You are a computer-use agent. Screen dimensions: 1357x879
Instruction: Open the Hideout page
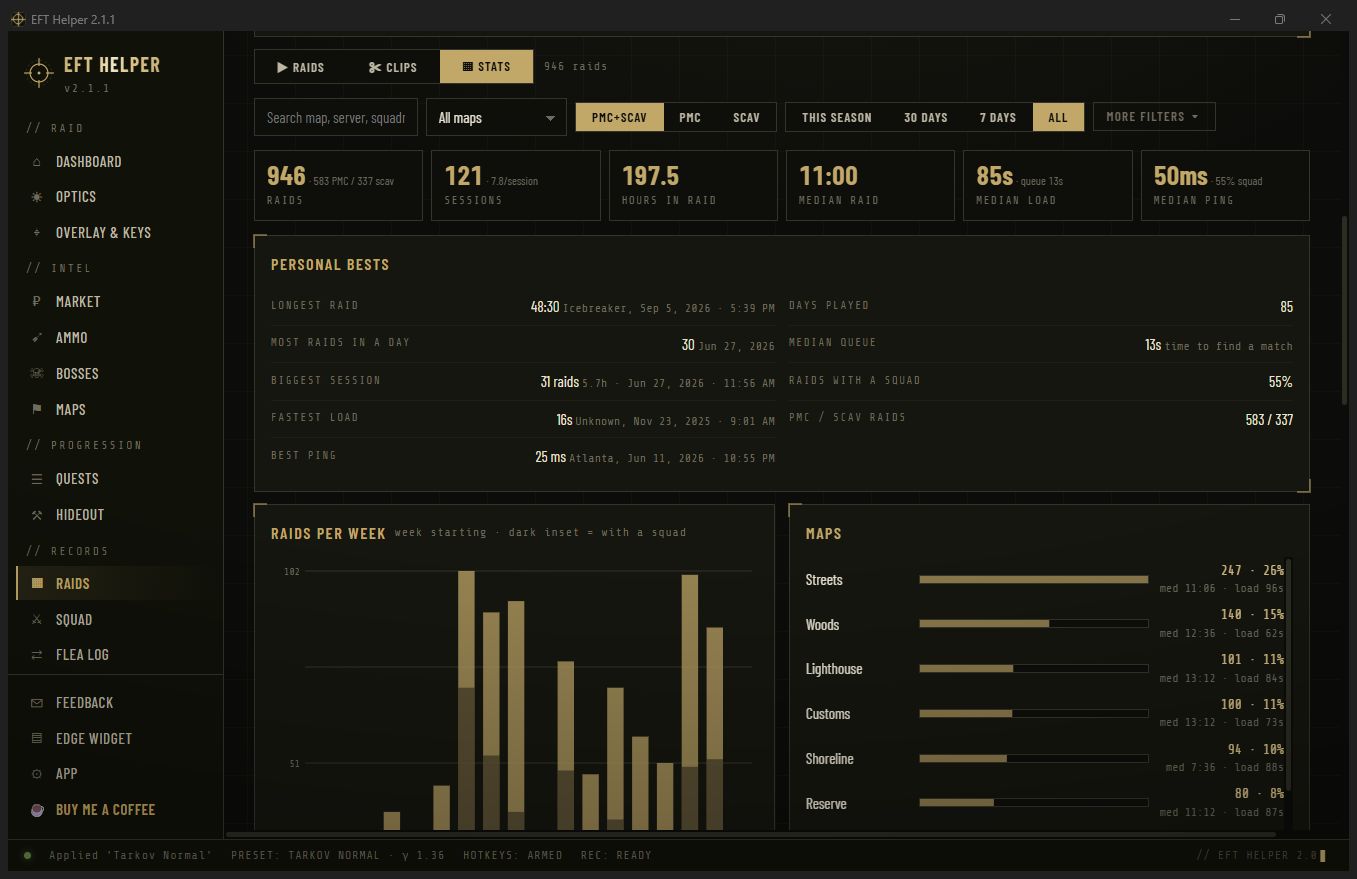point(115,515)
